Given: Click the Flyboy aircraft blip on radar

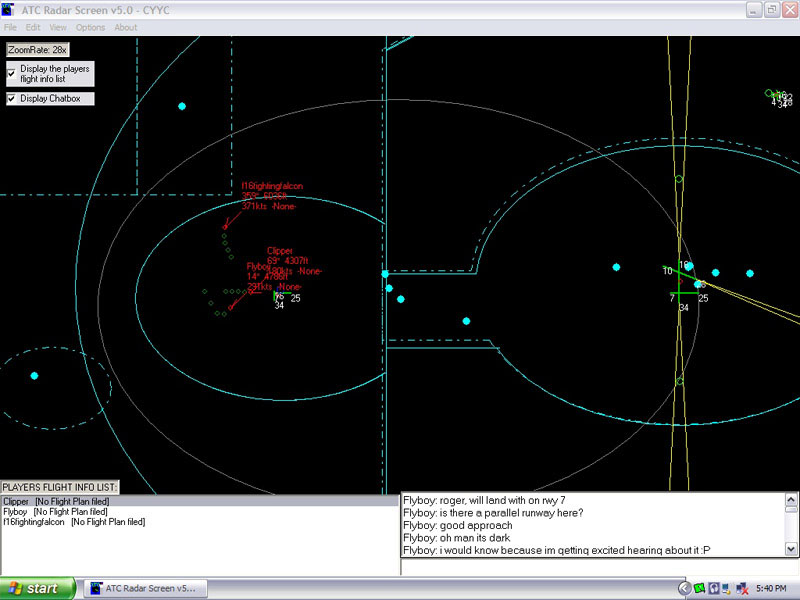Looking at the screenshot, I should click(x=230, y=307).
